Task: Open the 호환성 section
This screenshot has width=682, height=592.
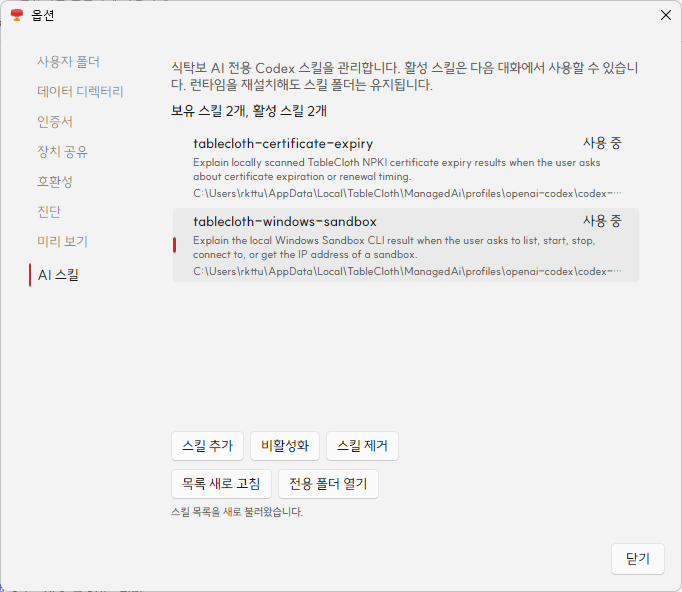Action: tap(55, 182)
